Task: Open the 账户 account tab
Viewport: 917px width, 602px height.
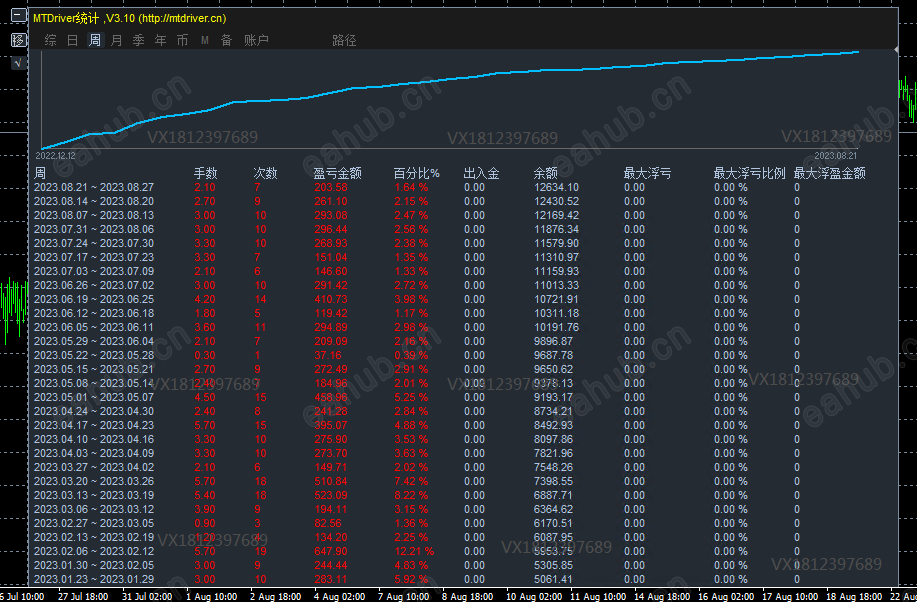Action: (x=256, y=40)
